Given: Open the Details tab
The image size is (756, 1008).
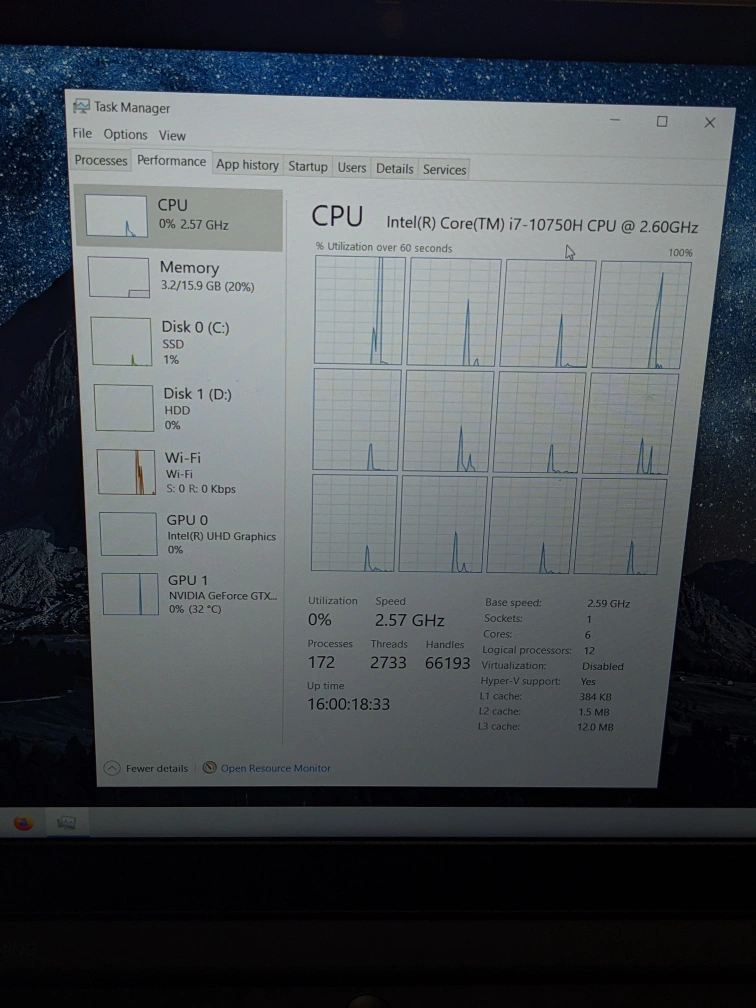Looking at the screenshot, I should [394, 169].
